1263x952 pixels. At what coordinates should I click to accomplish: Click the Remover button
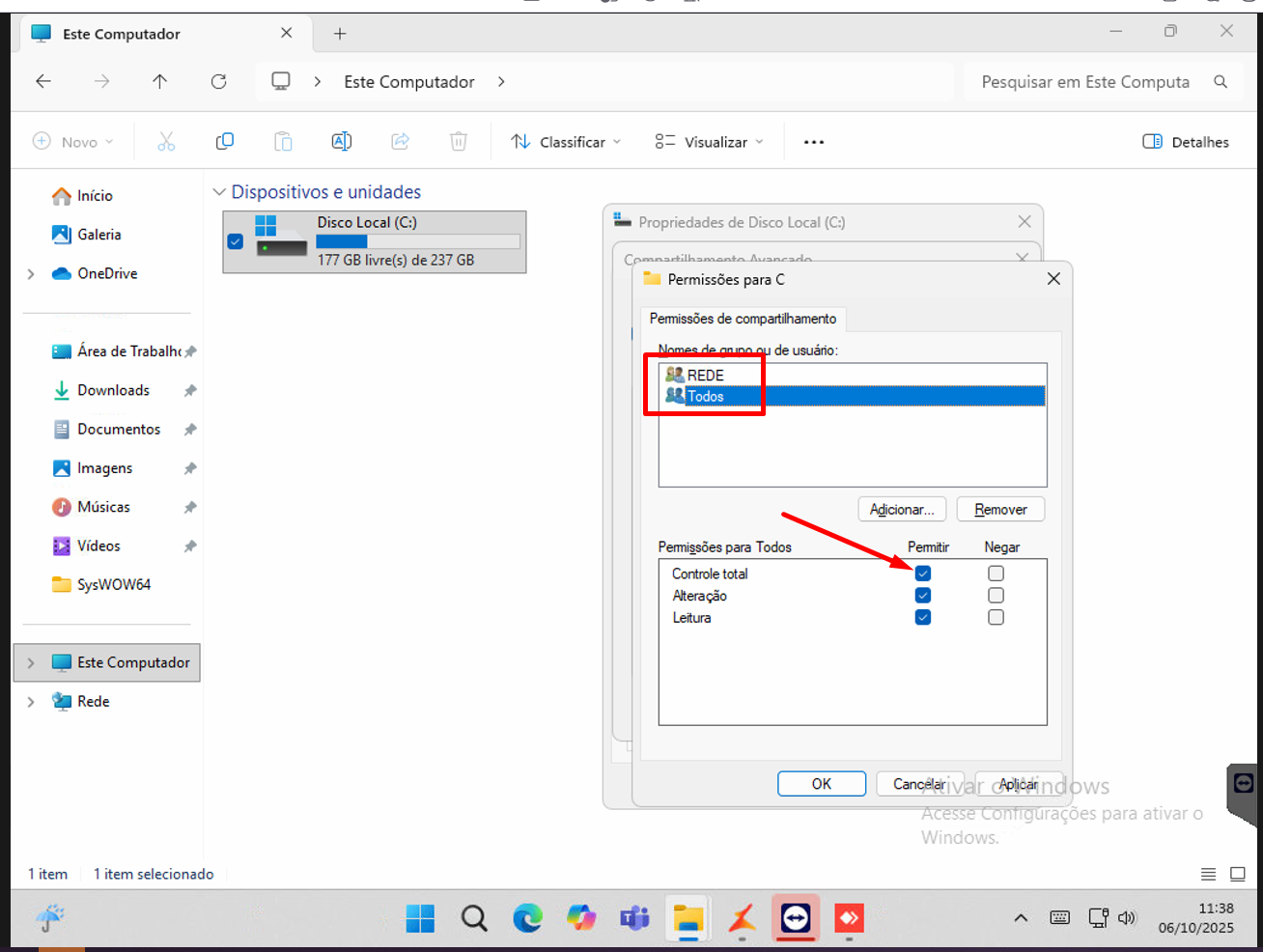(1000, 510)
